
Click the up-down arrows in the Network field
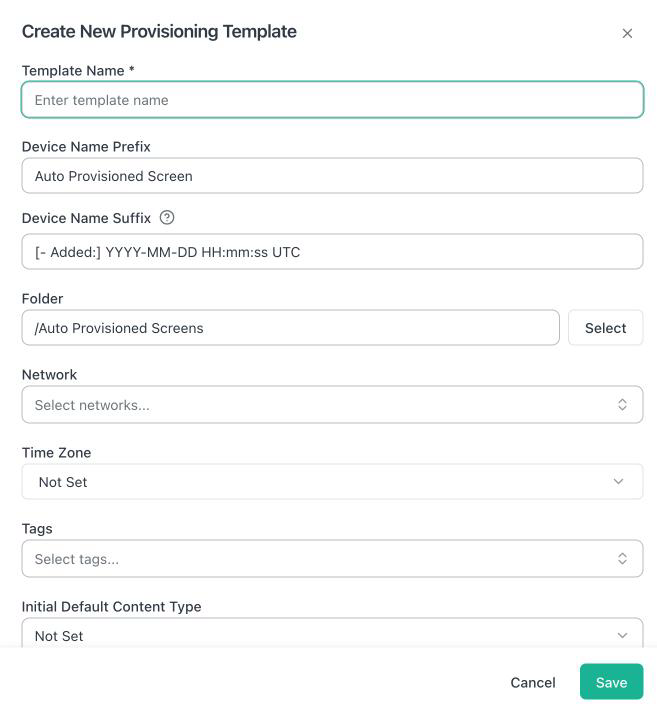tap(623, 404)
